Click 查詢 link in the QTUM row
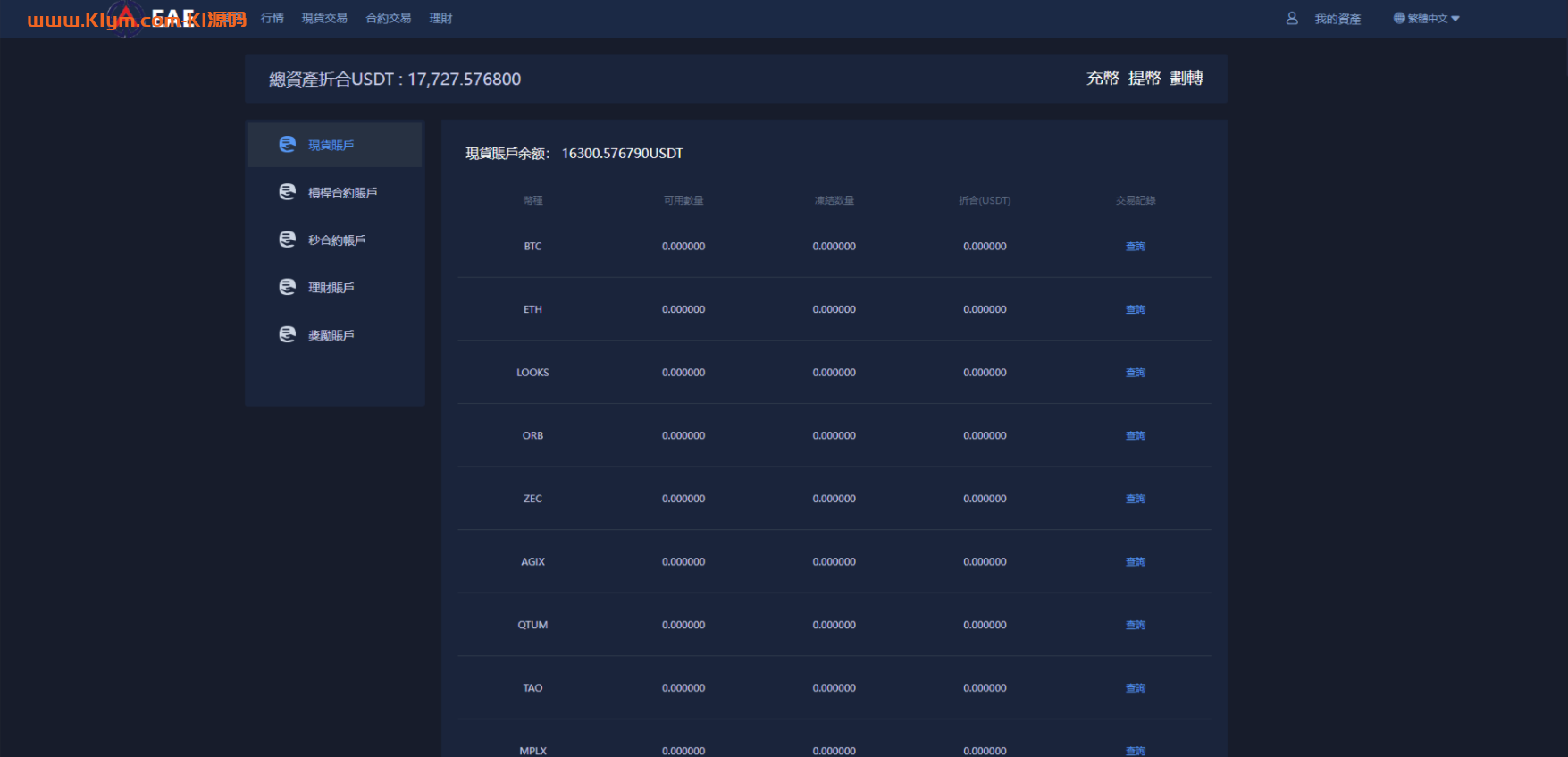This screenshot has width=1568, height=757. pos(1136,625)
